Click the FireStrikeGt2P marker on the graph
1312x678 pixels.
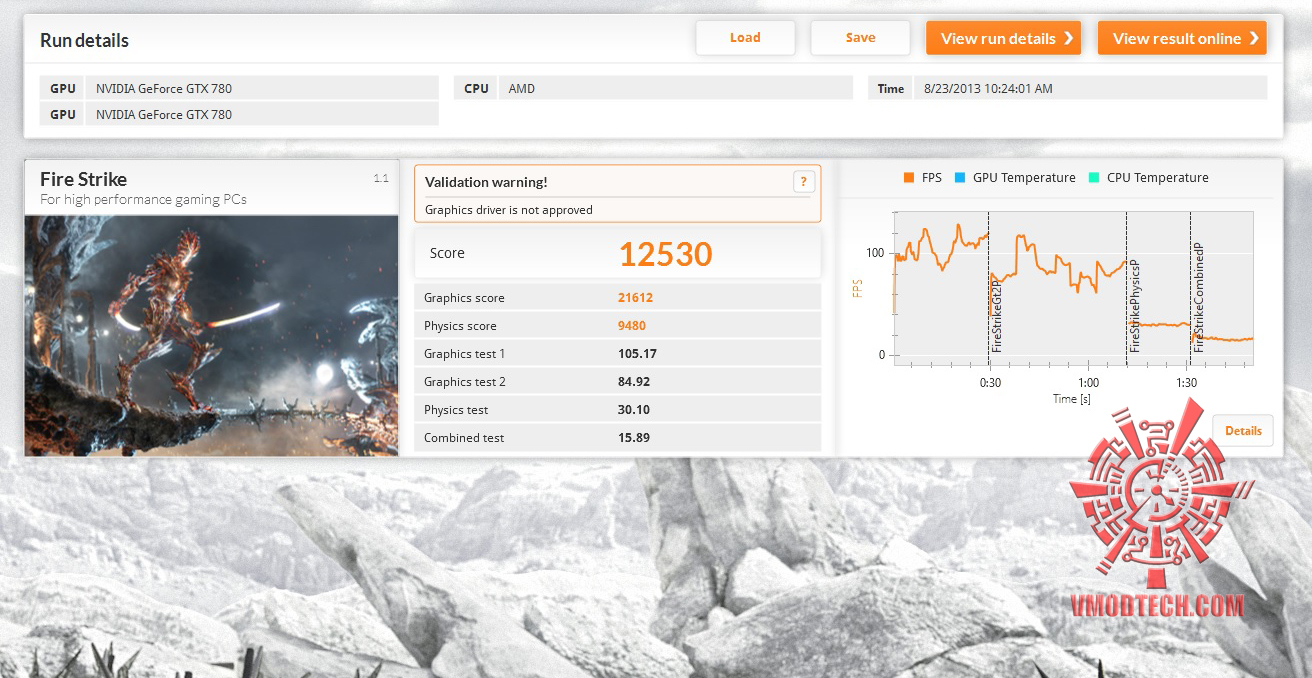tap(996, 316)
